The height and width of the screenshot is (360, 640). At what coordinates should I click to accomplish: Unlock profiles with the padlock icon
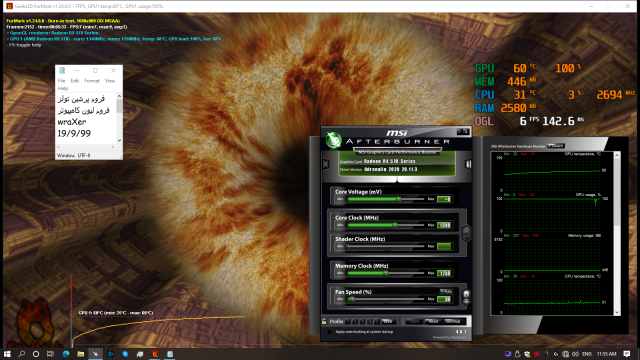pos(324,322)
